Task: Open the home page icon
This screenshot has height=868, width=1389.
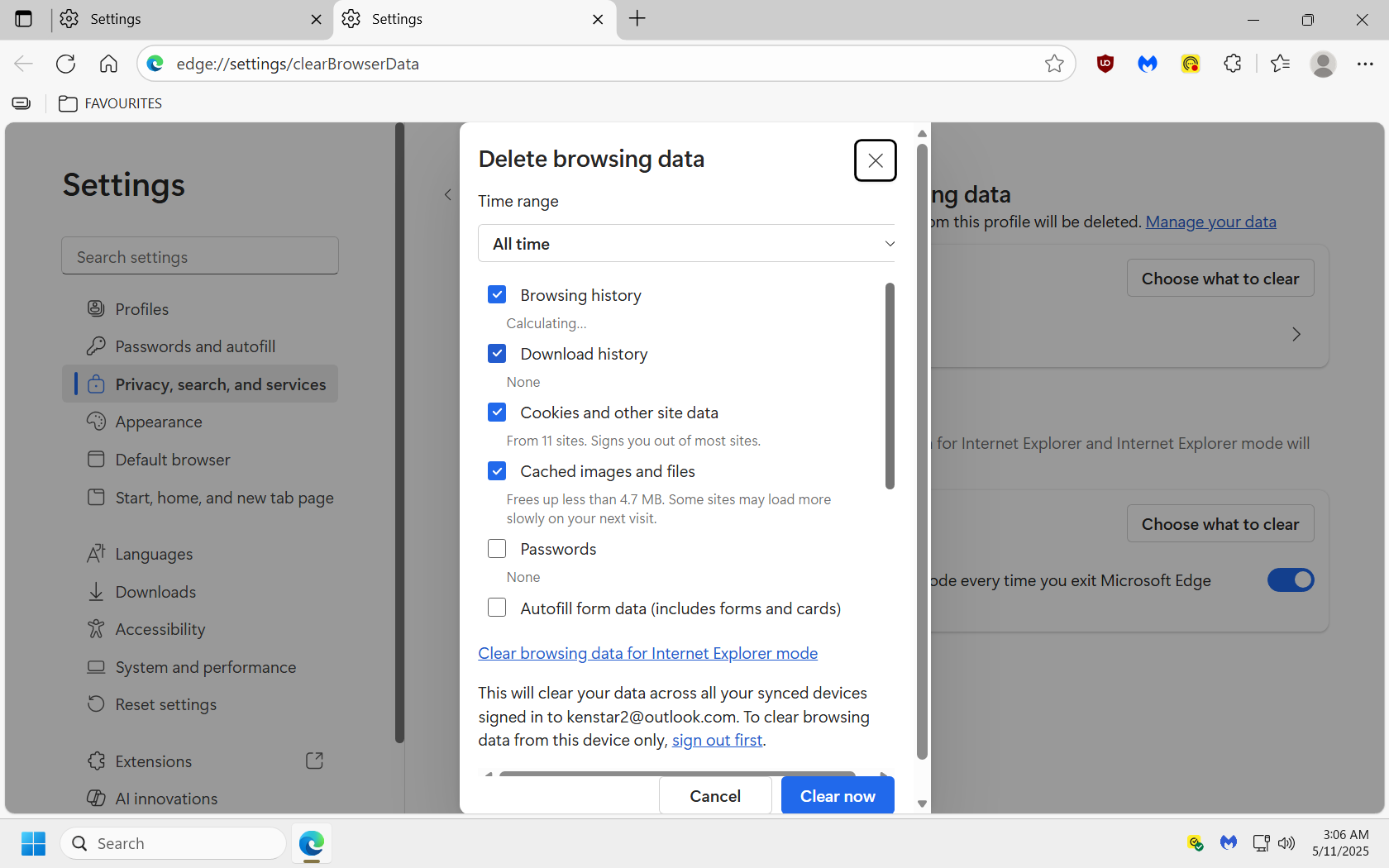Action: click(x=108, y=64)
